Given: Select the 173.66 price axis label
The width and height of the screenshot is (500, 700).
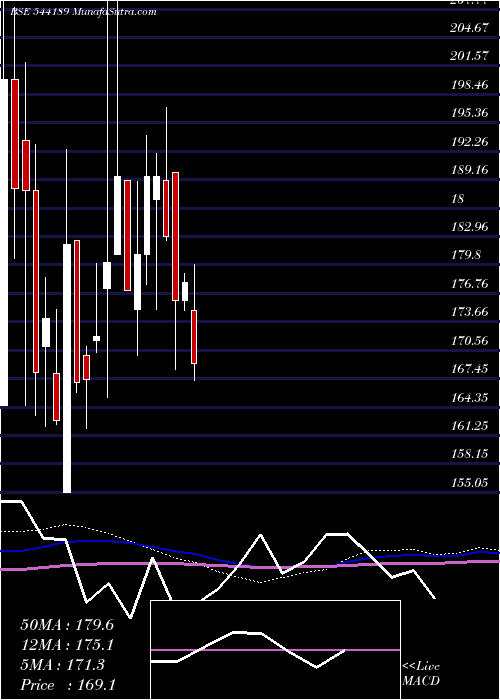Looking at the screenshot, I should (468, 312).
